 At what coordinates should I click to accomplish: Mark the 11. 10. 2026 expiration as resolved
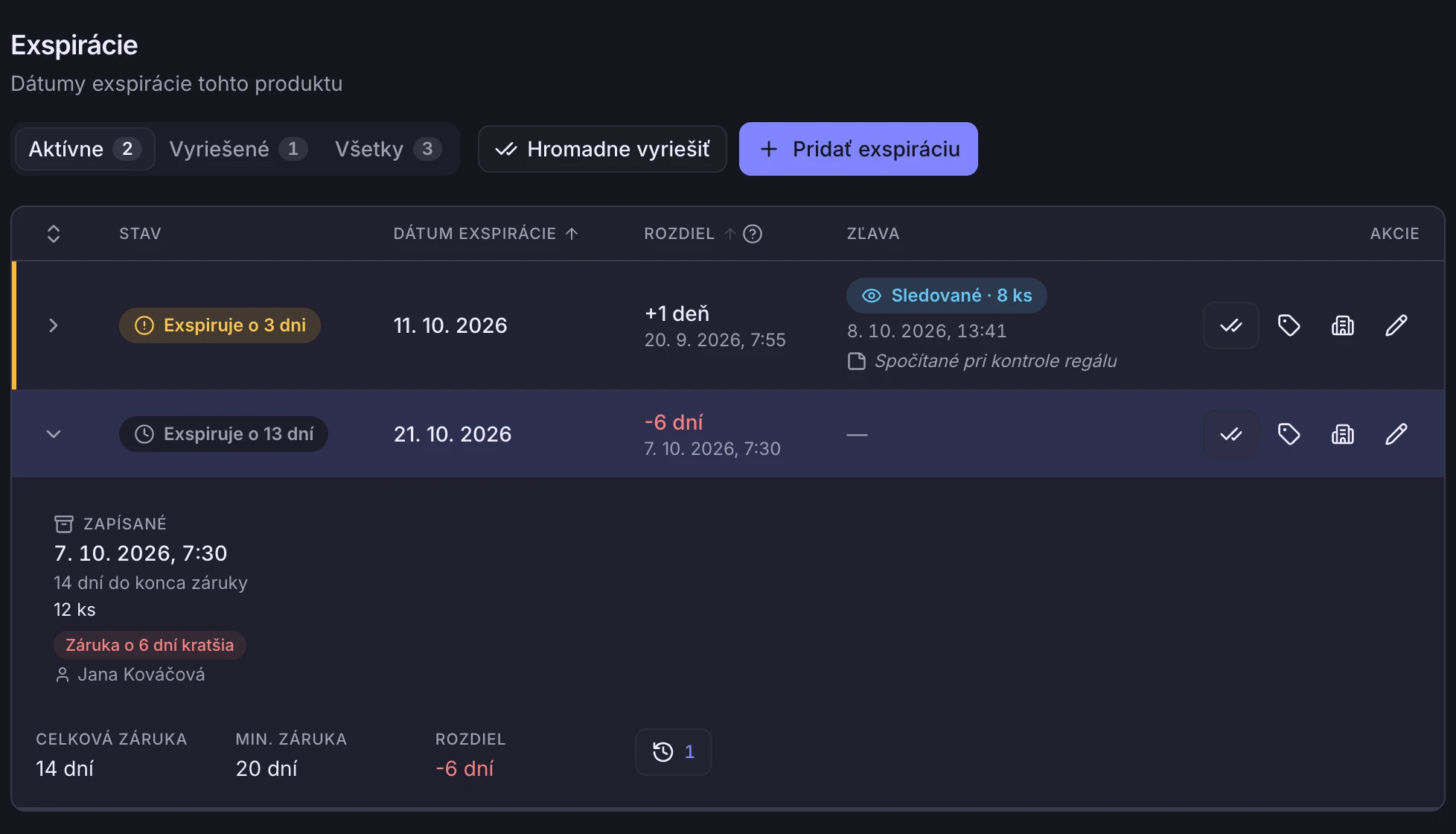(x=1230, y=325)
